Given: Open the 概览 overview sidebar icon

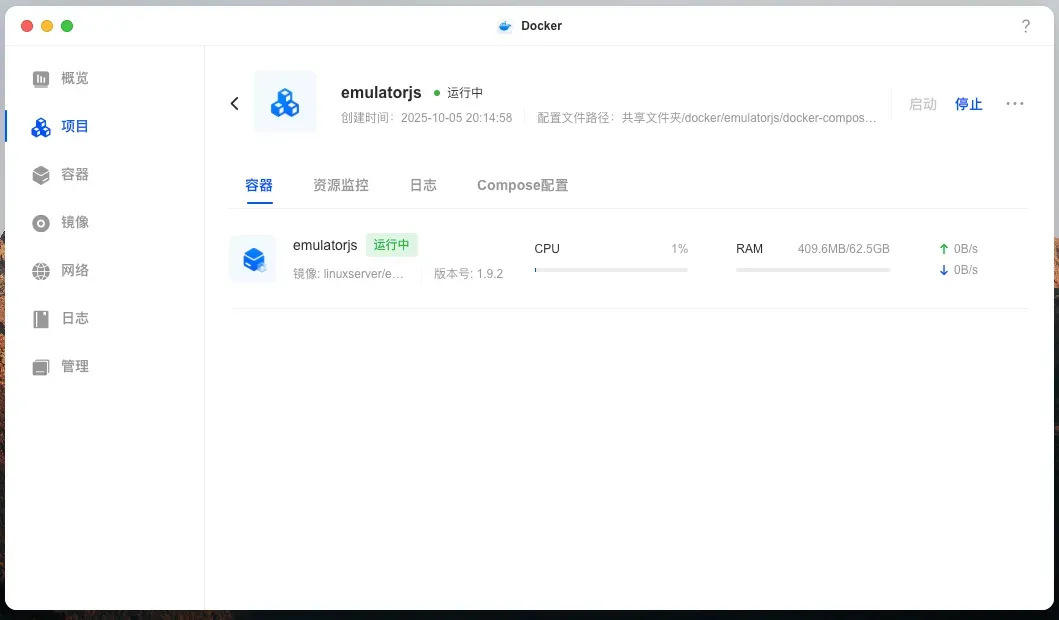Looking at the screenshot, I should pyautogui.click(x=41, y=79).
